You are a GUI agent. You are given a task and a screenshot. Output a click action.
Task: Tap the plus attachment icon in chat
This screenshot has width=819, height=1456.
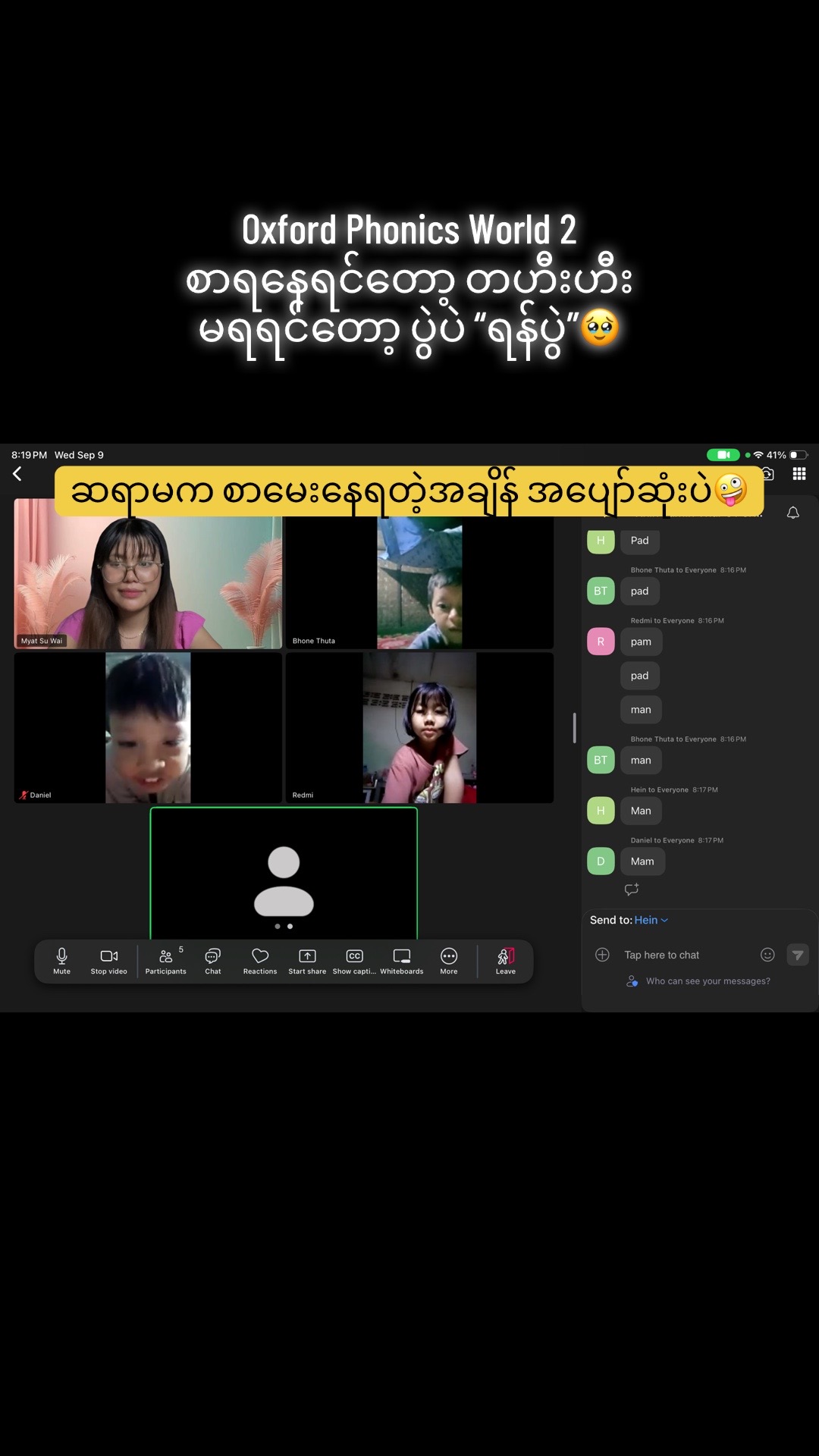point(602,955)
